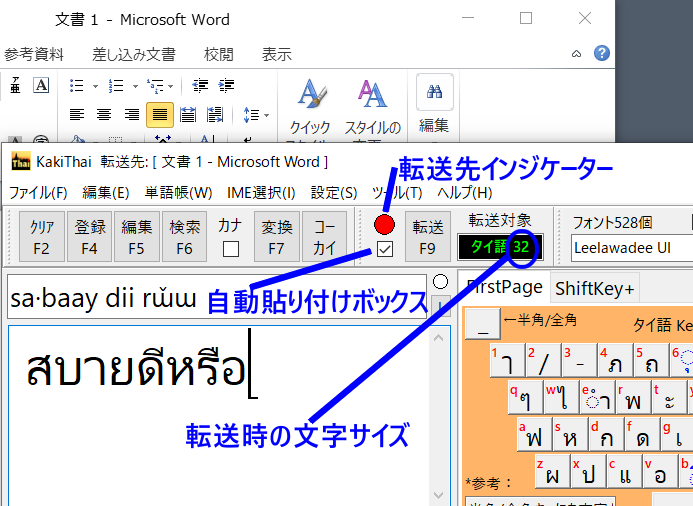Screen dimensions: 693x506
Task: Click the numbered list icon in Word
Action: pyautogui.click(x=116, y=86)
